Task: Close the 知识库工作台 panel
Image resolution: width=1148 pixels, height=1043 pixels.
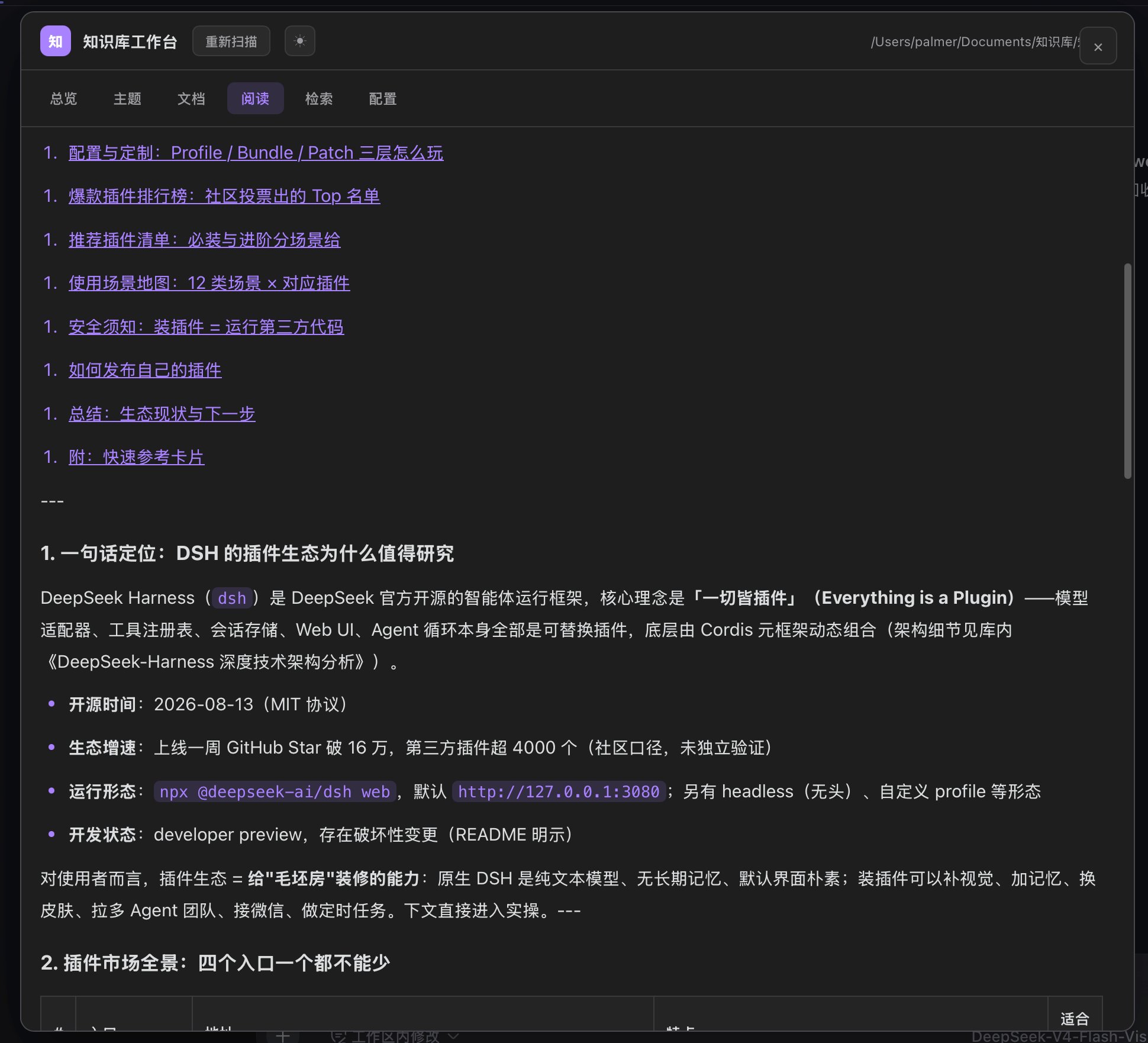Action: coord(1098,46)
